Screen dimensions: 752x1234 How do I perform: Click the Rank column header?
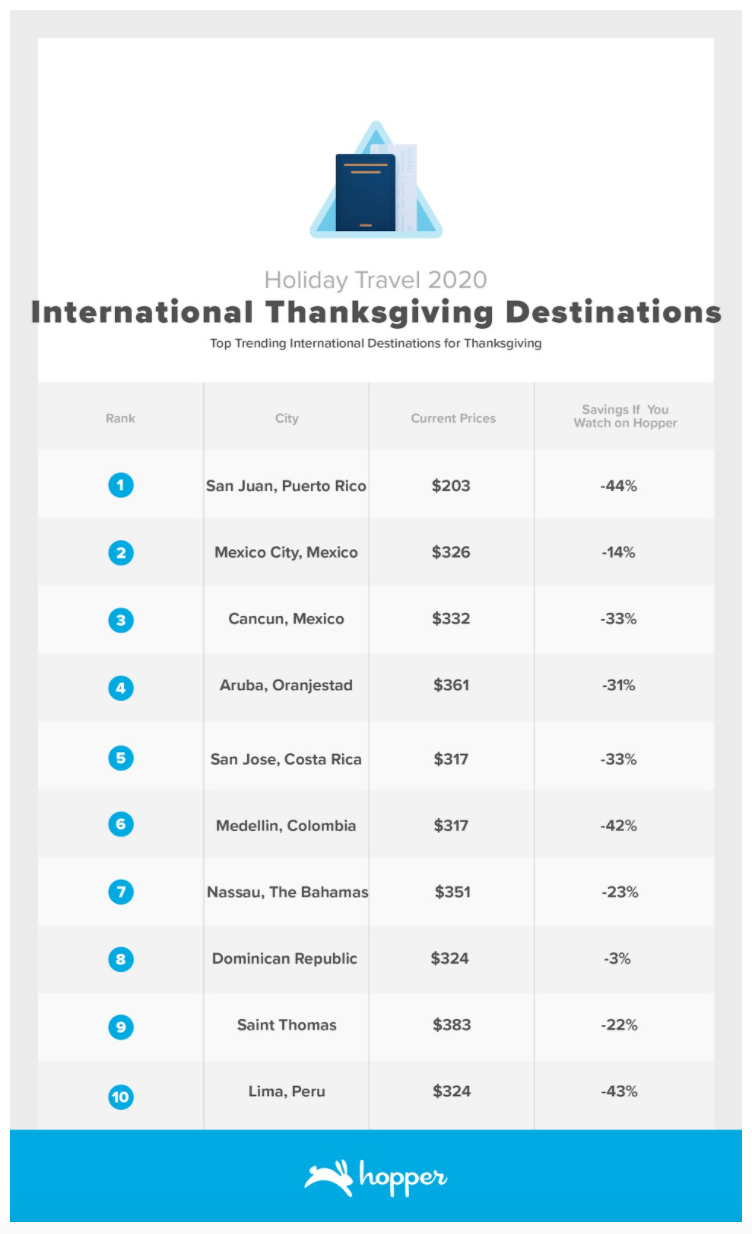[x=120, y=418]
